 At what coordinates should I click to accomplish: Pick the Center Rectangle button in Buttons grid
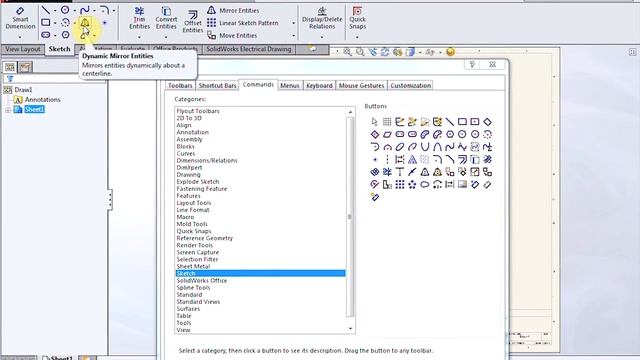tap(475, 122)
